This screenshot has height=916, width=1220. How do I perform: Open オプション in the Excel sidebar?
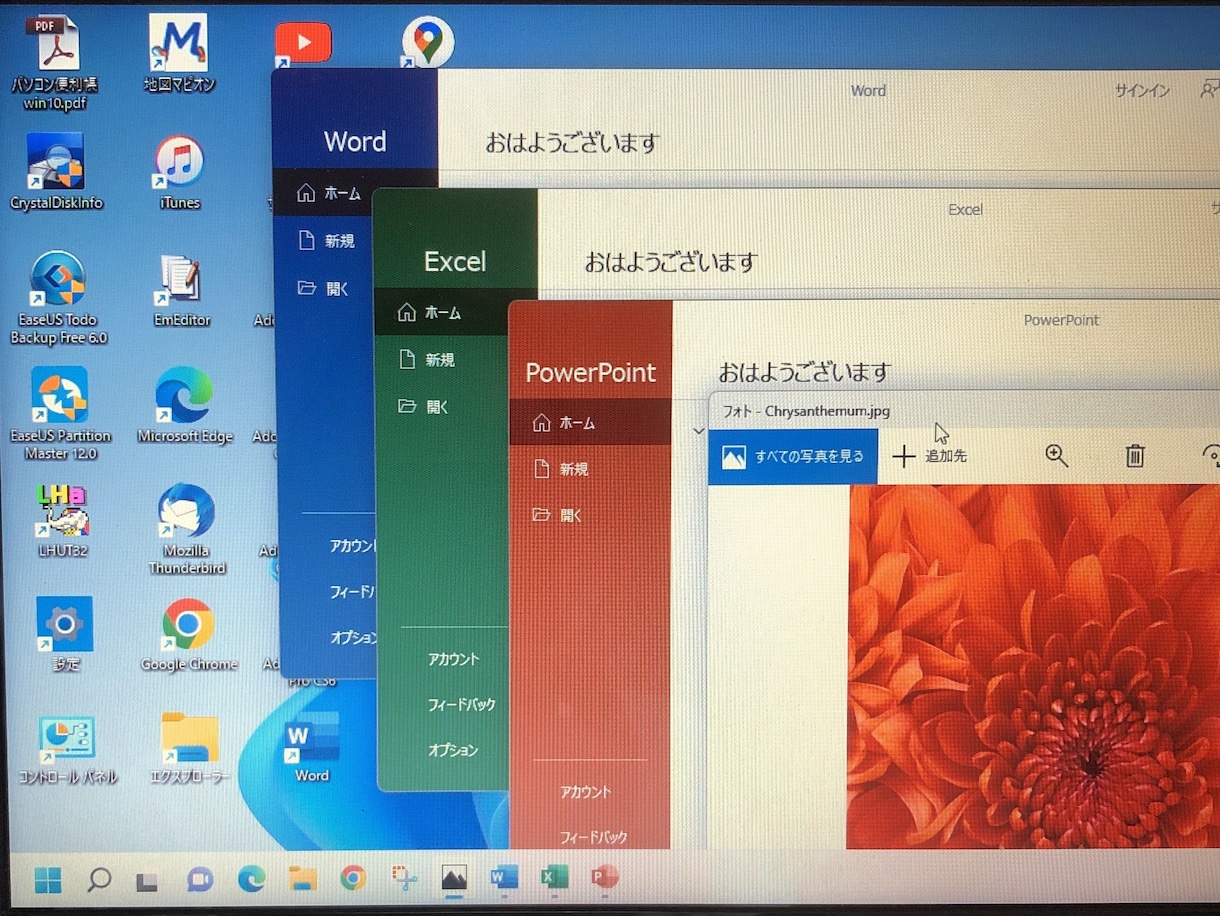point(453,750)
